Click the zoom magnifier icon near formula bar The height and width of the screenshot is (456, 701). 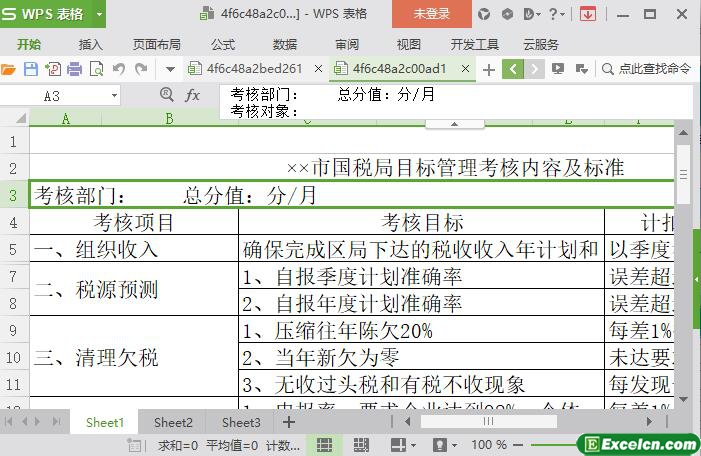167,94
